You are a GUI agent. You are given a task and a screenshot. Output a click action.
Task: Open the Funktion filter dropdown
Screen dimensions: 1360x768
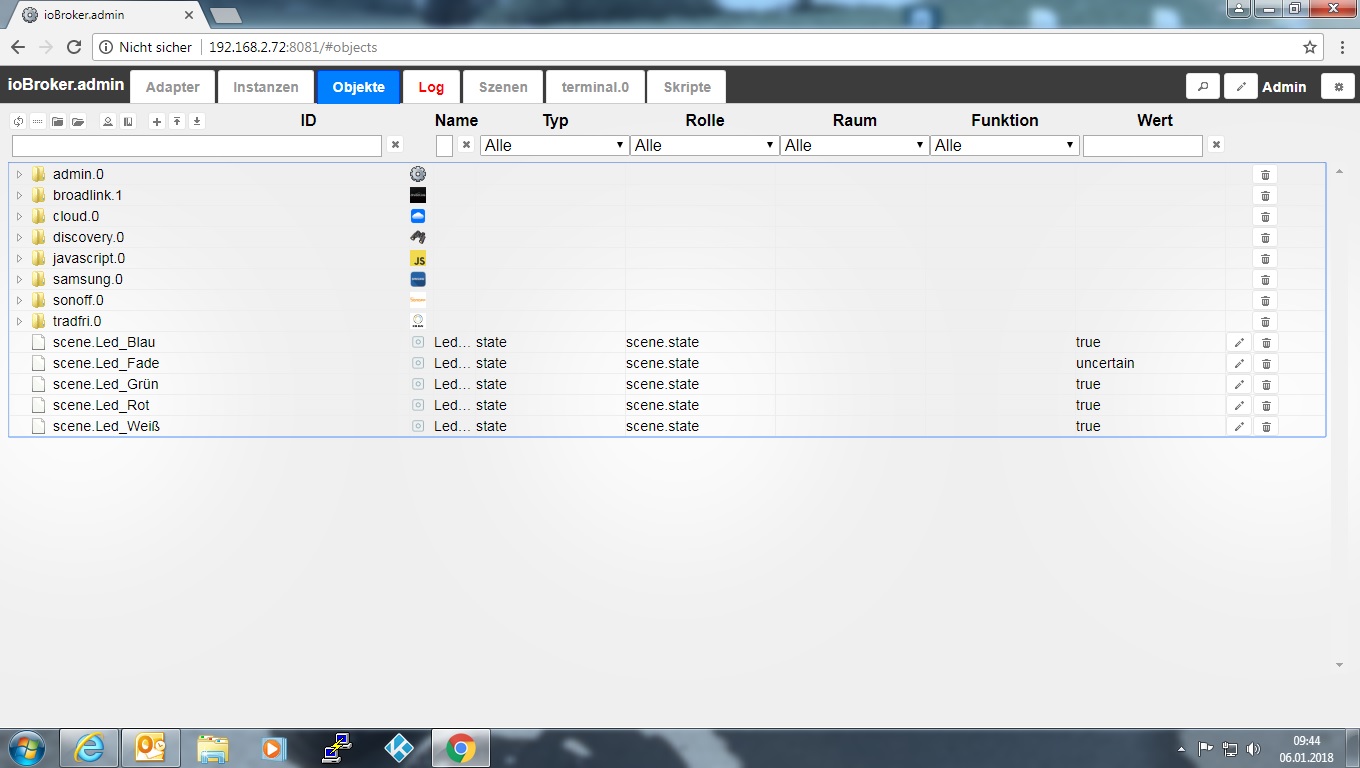click(x=1004, y=145)
